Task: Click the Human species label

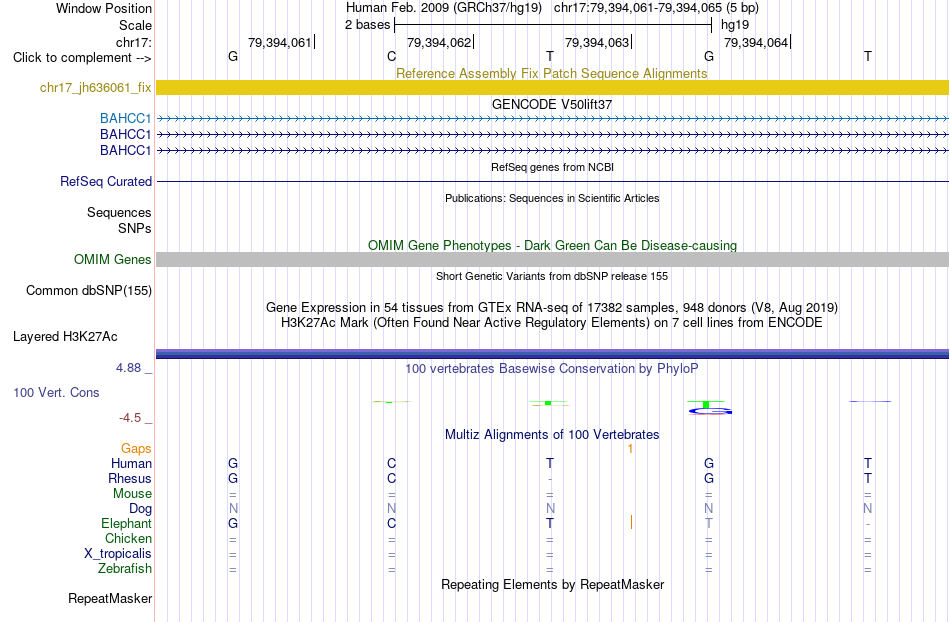Action: [131, 463]
